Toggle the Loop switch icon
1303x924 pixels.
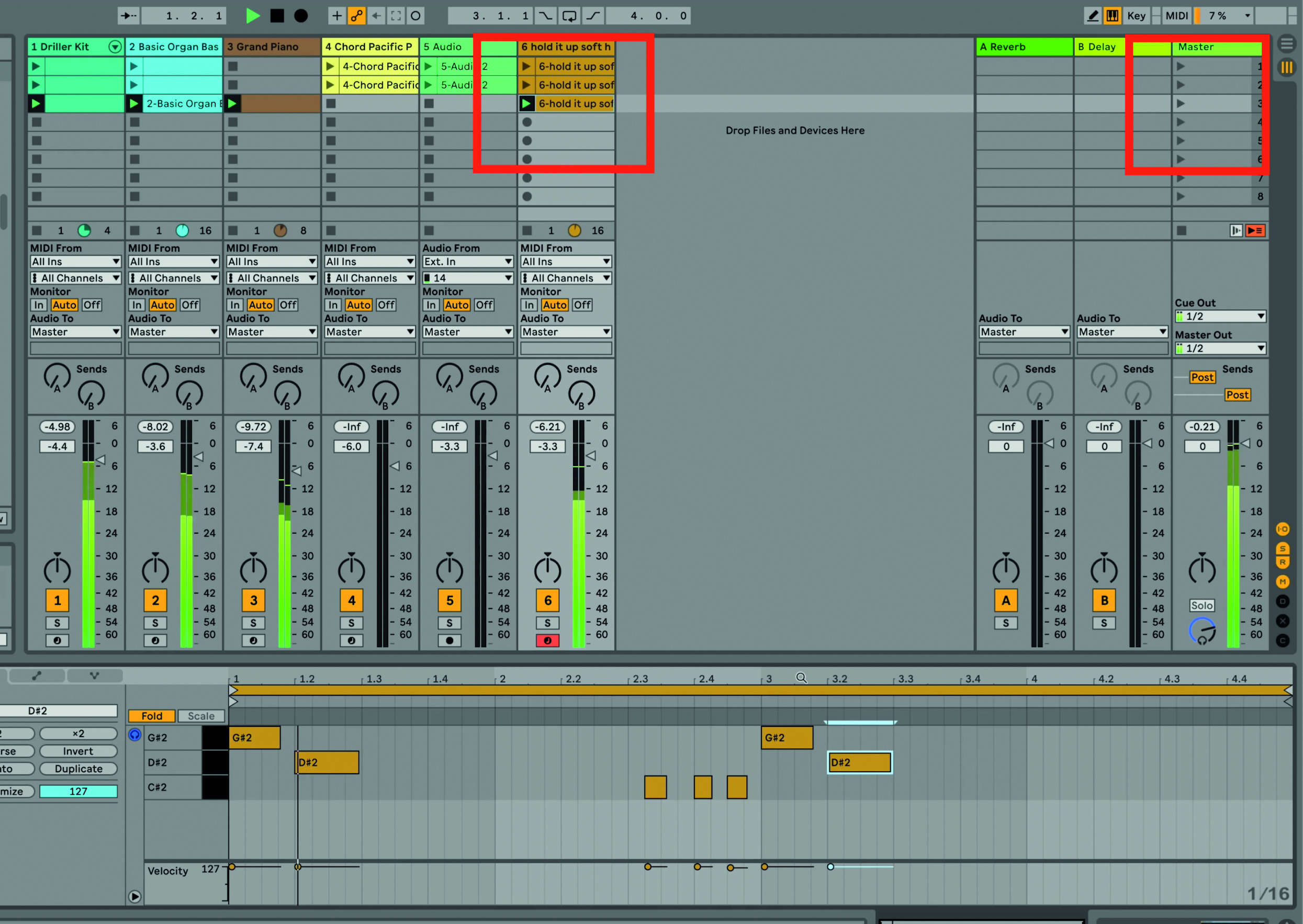(569, 16)
